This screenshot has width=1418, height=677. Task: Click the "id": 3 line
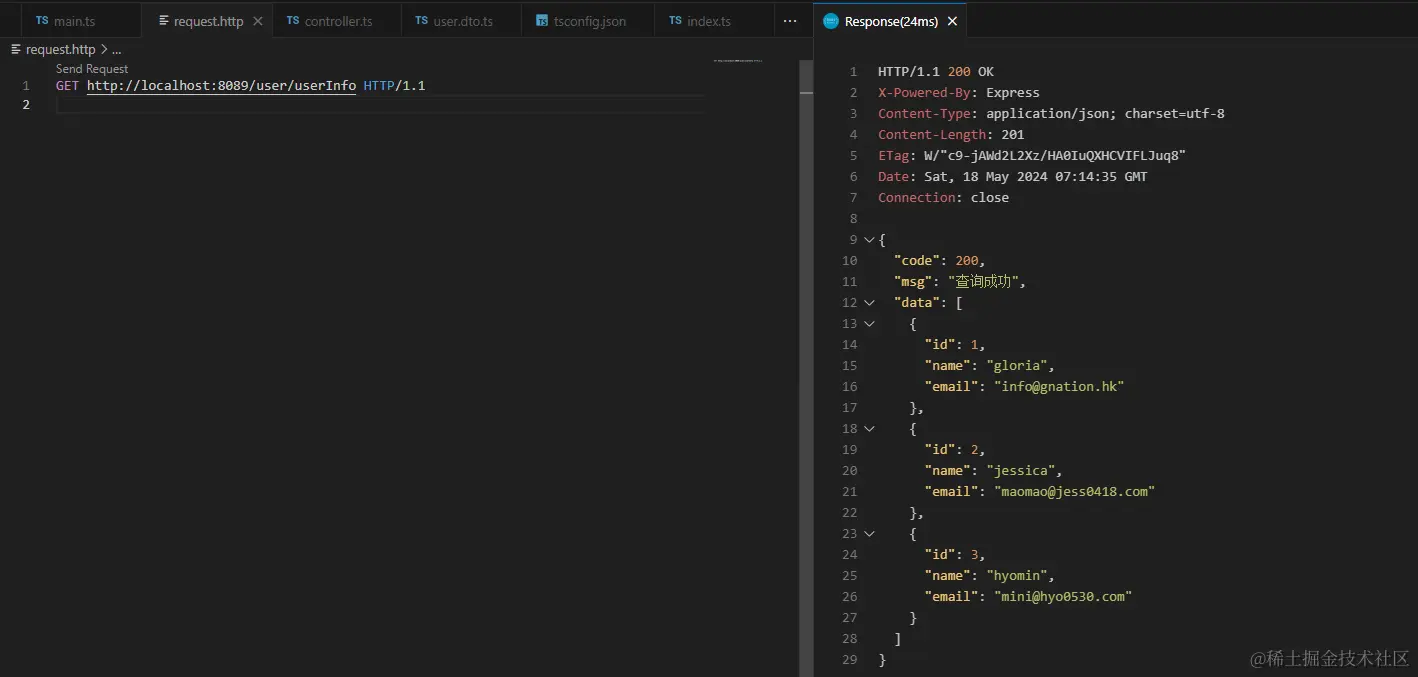(954, 555)
